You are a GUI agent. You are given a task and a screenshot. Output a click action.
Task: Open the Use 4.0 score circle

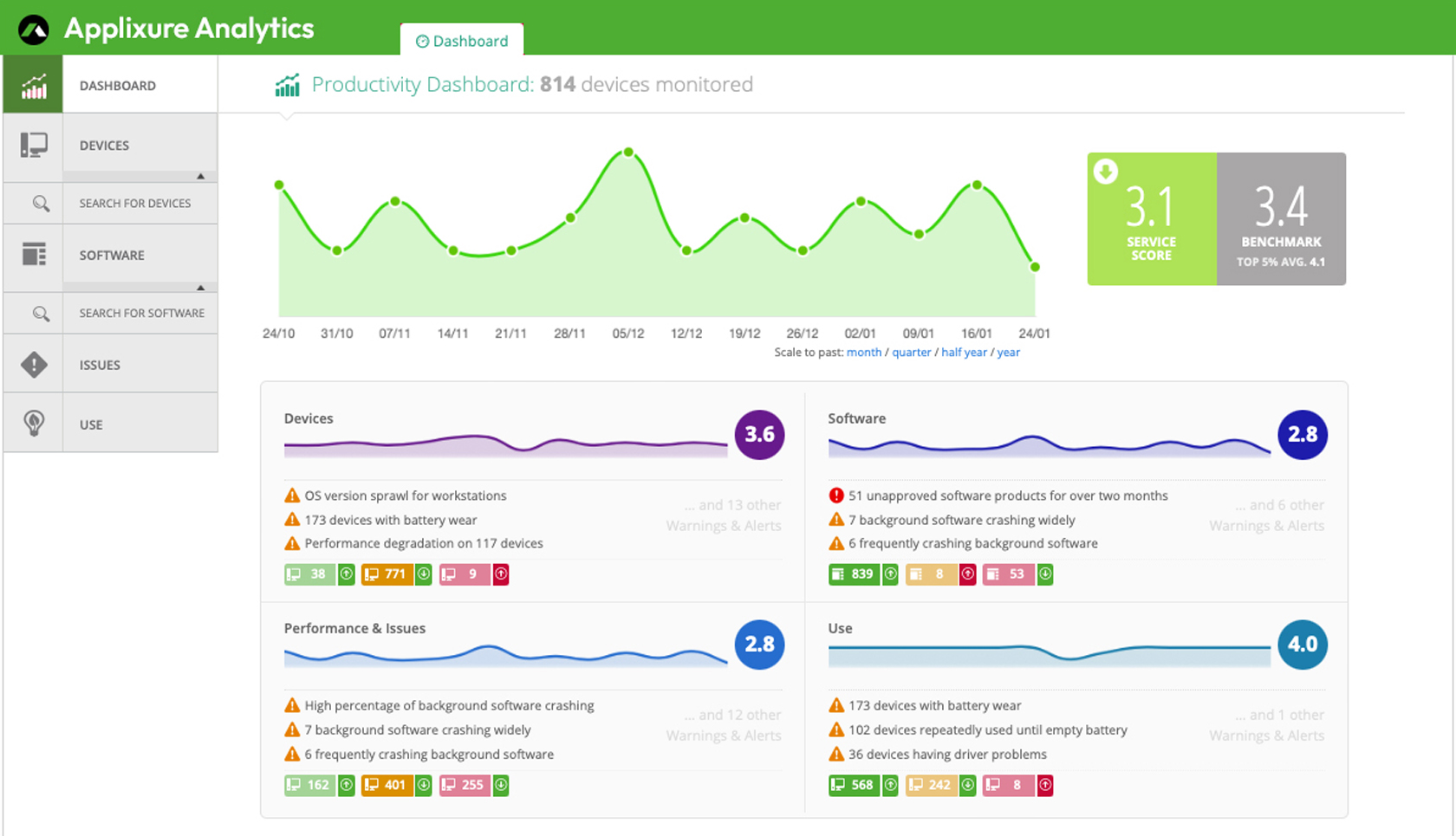(x=1303, y=645)
